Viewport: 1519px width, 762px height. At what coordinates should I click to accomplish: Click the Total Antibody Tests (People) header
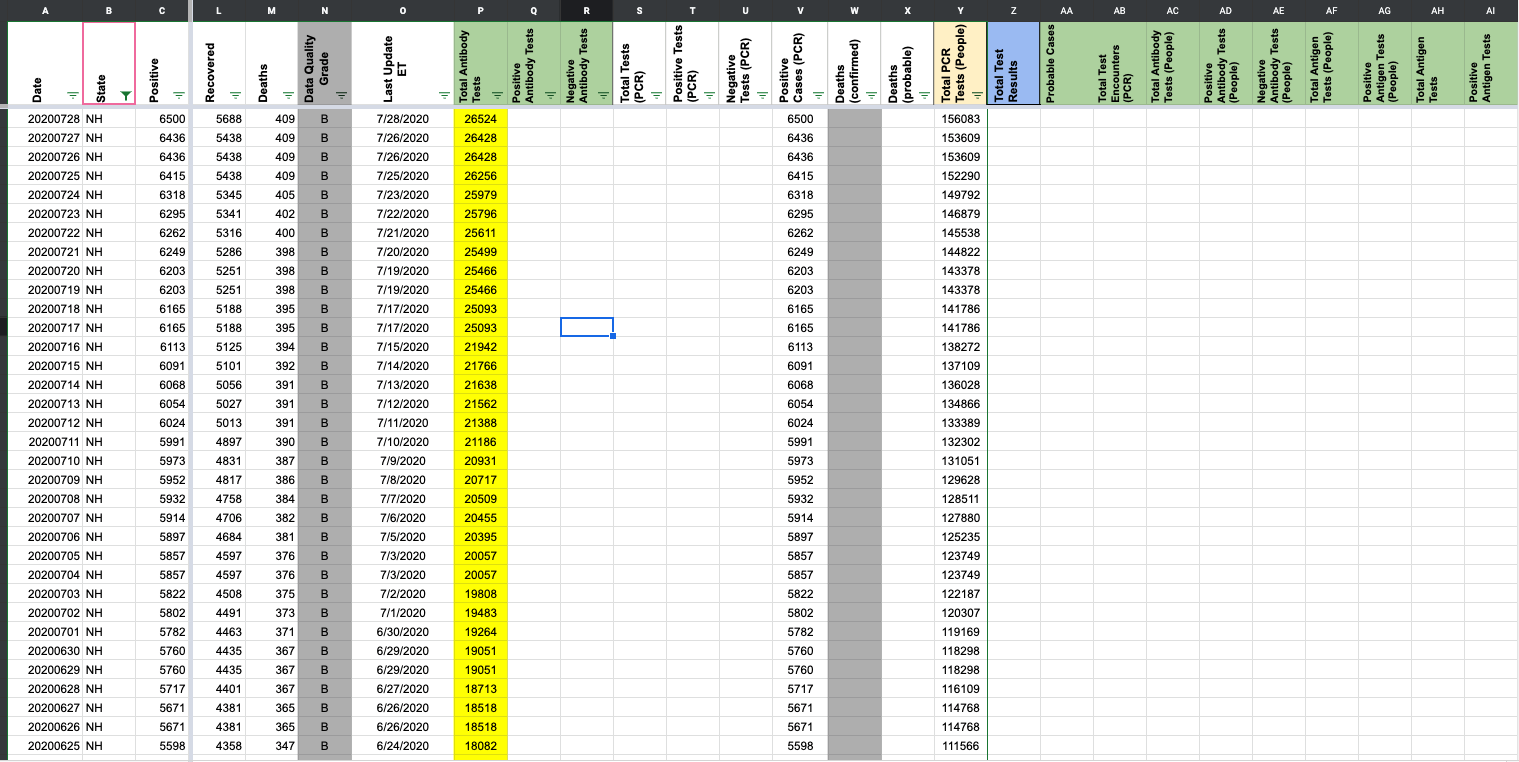(1173, 62)
